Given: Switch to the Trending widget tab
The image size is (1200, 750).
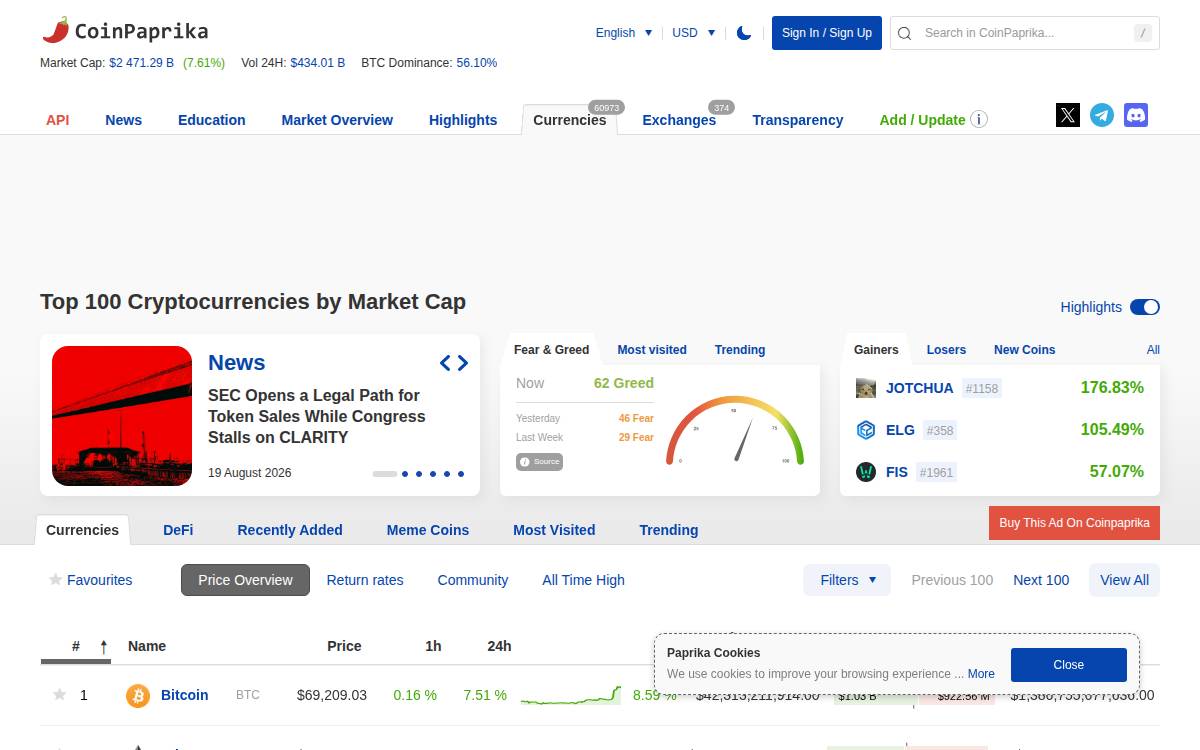Looking at the screenshot, I should tap(740, 350).
